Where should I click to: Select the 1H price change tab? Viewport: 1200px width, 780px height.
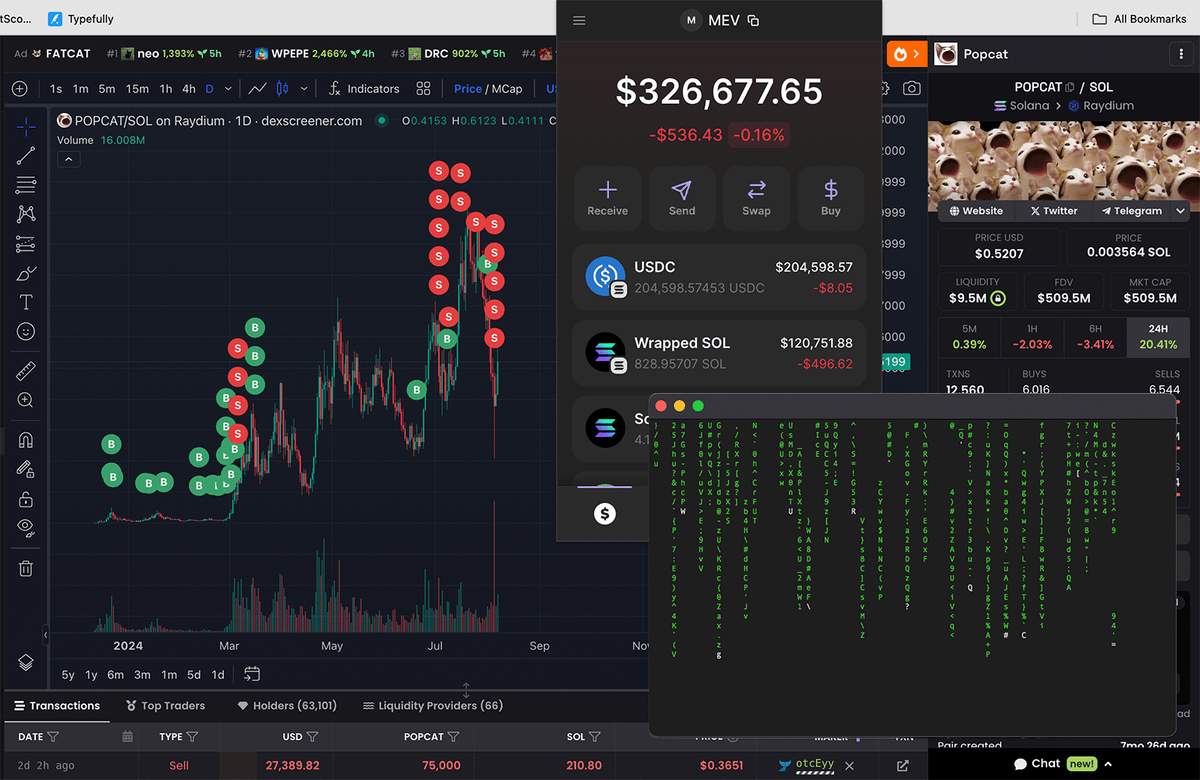(1032, 337)
